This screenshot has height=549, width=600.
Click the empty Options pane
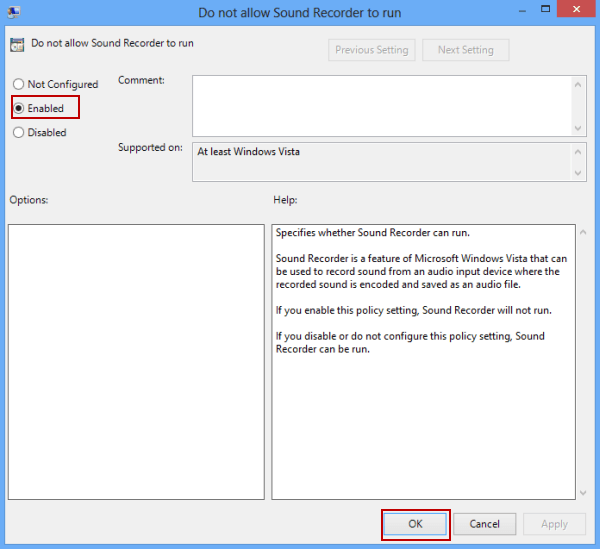click(x=136, y=362)
